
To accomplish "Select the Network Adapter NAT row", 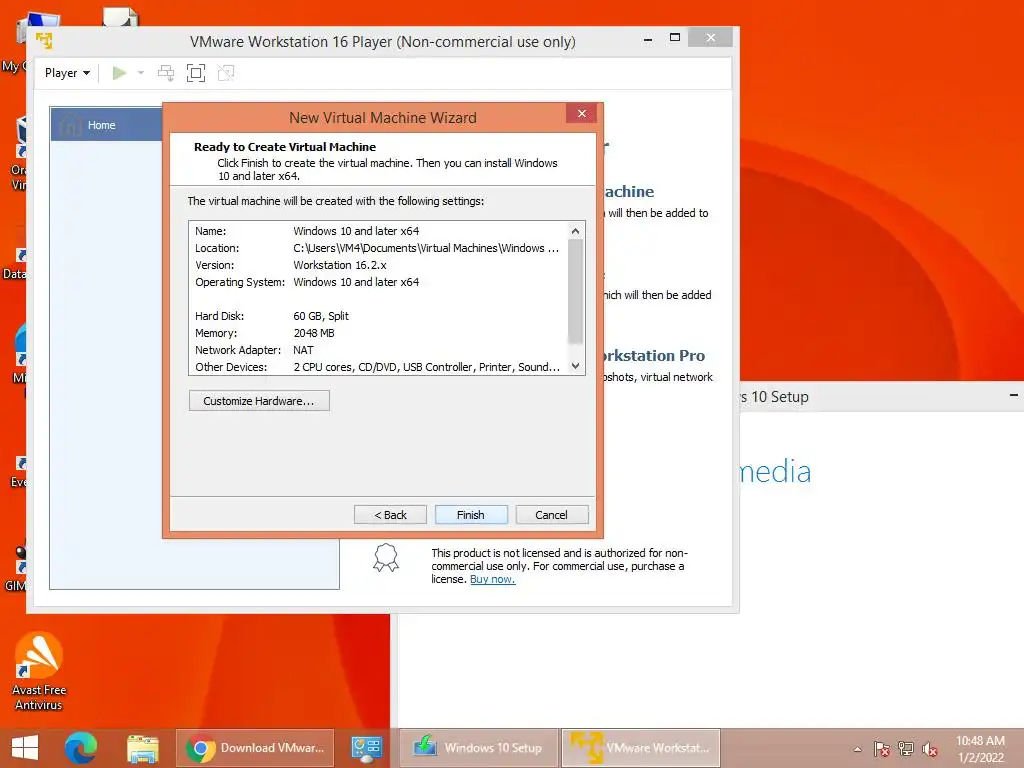I will click(x=377, y=350).
